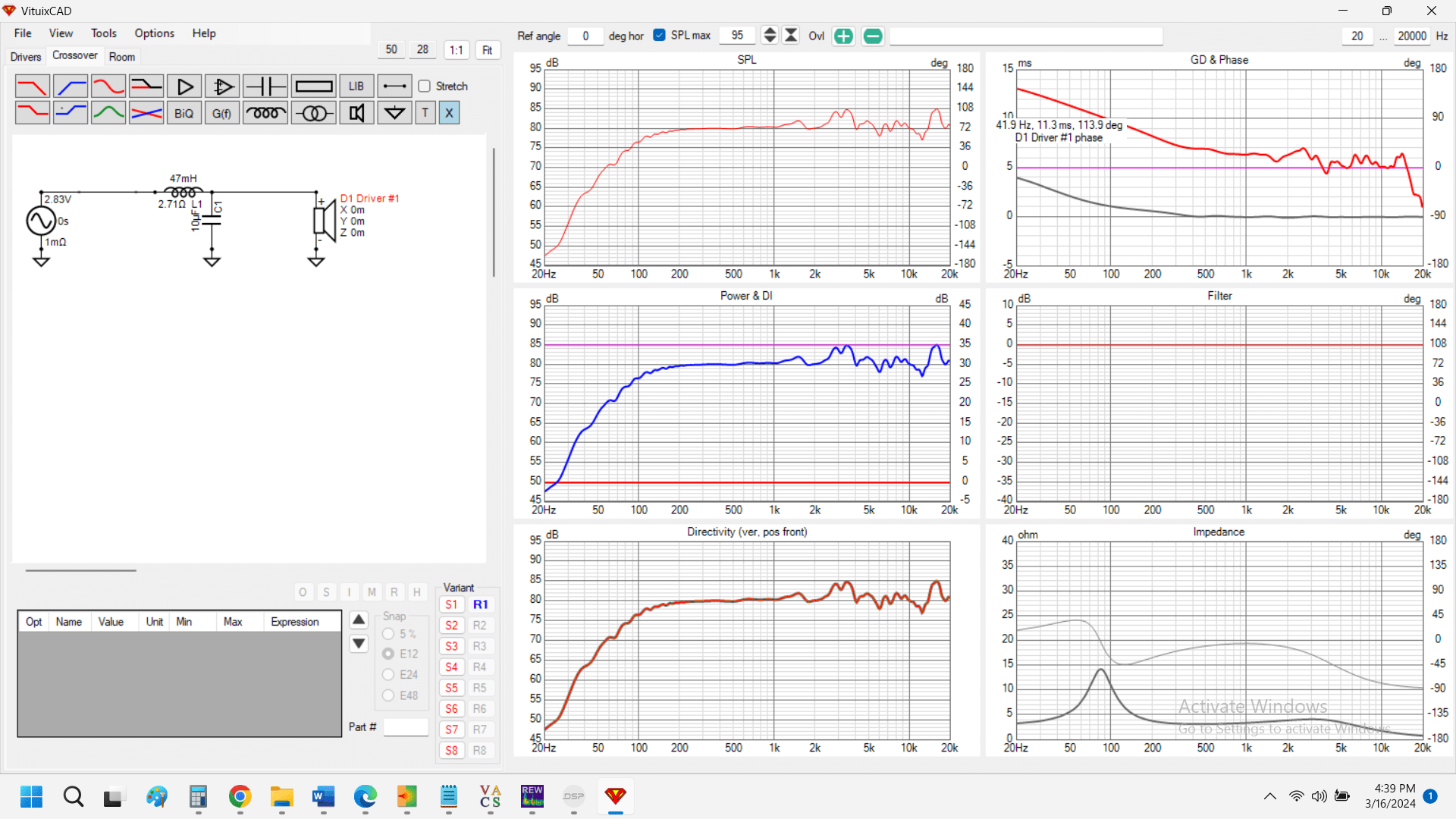Toggle the SPL max checkbox
This screenshot has width=1456, height=819.
click(659, 35)
